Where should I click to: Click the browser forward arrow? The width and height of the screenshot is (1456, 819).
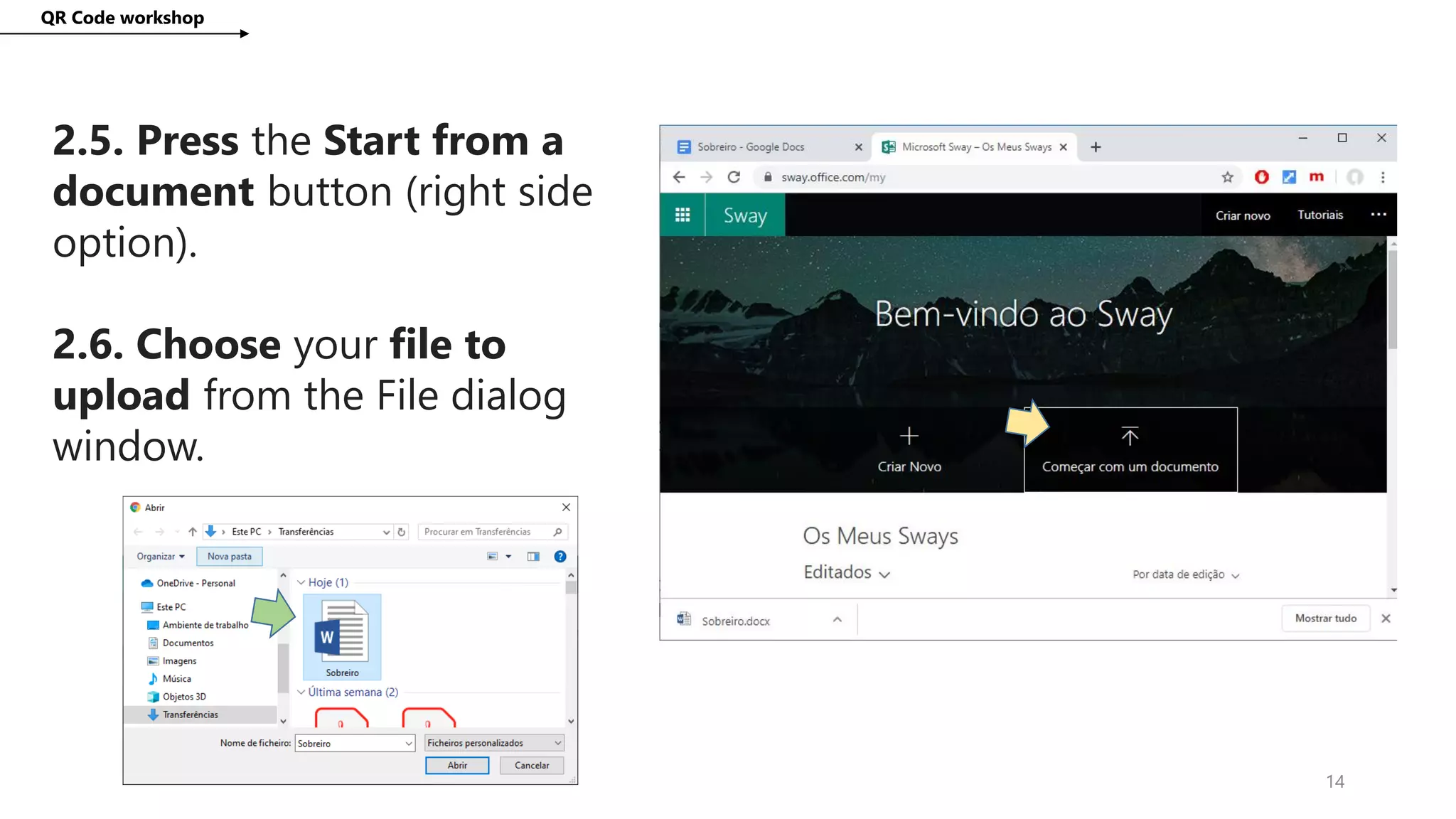706,177
